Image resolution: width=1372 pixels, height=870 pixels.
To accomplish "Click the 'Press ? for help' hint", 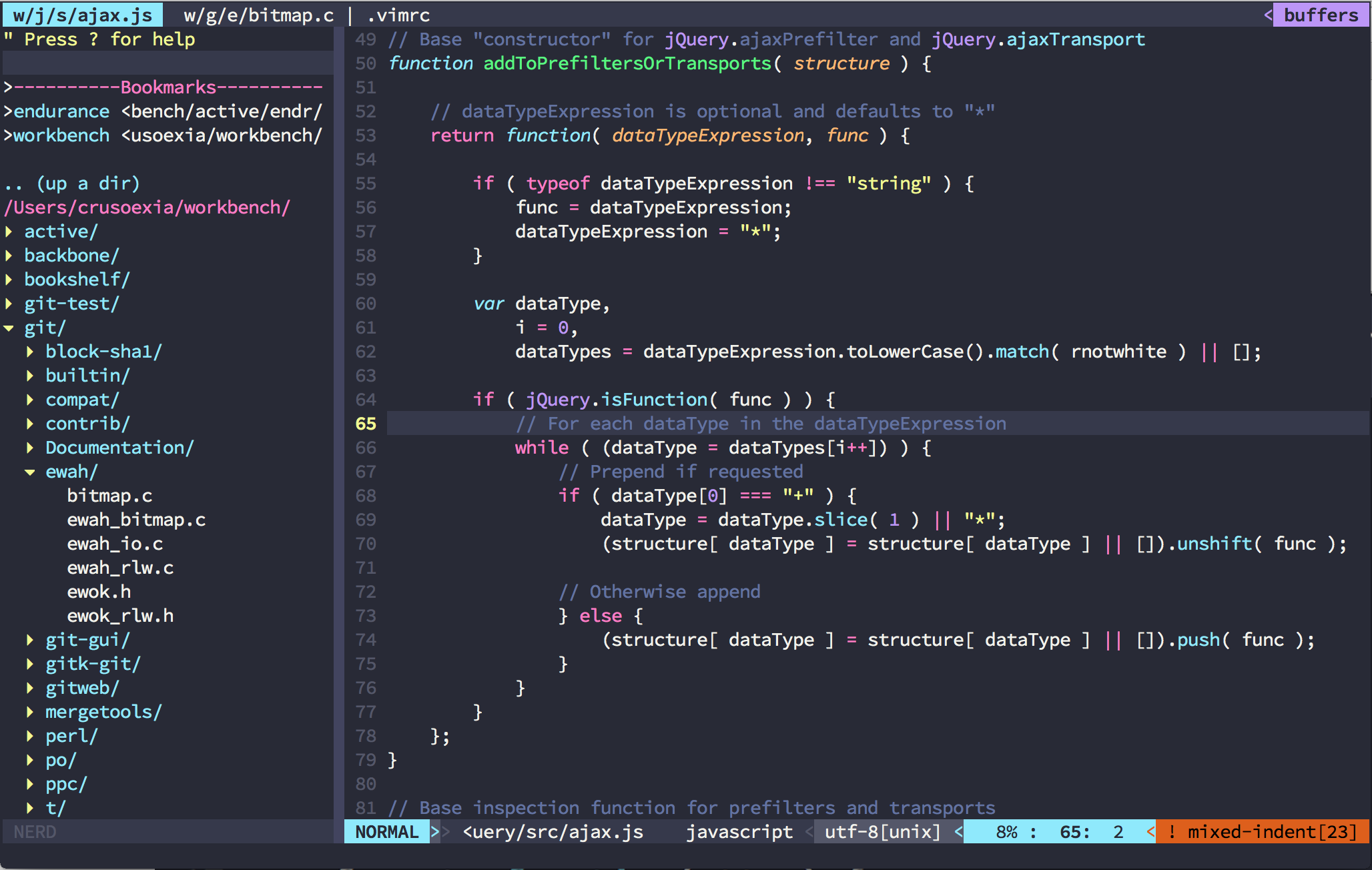I will (x=109, y=39).
